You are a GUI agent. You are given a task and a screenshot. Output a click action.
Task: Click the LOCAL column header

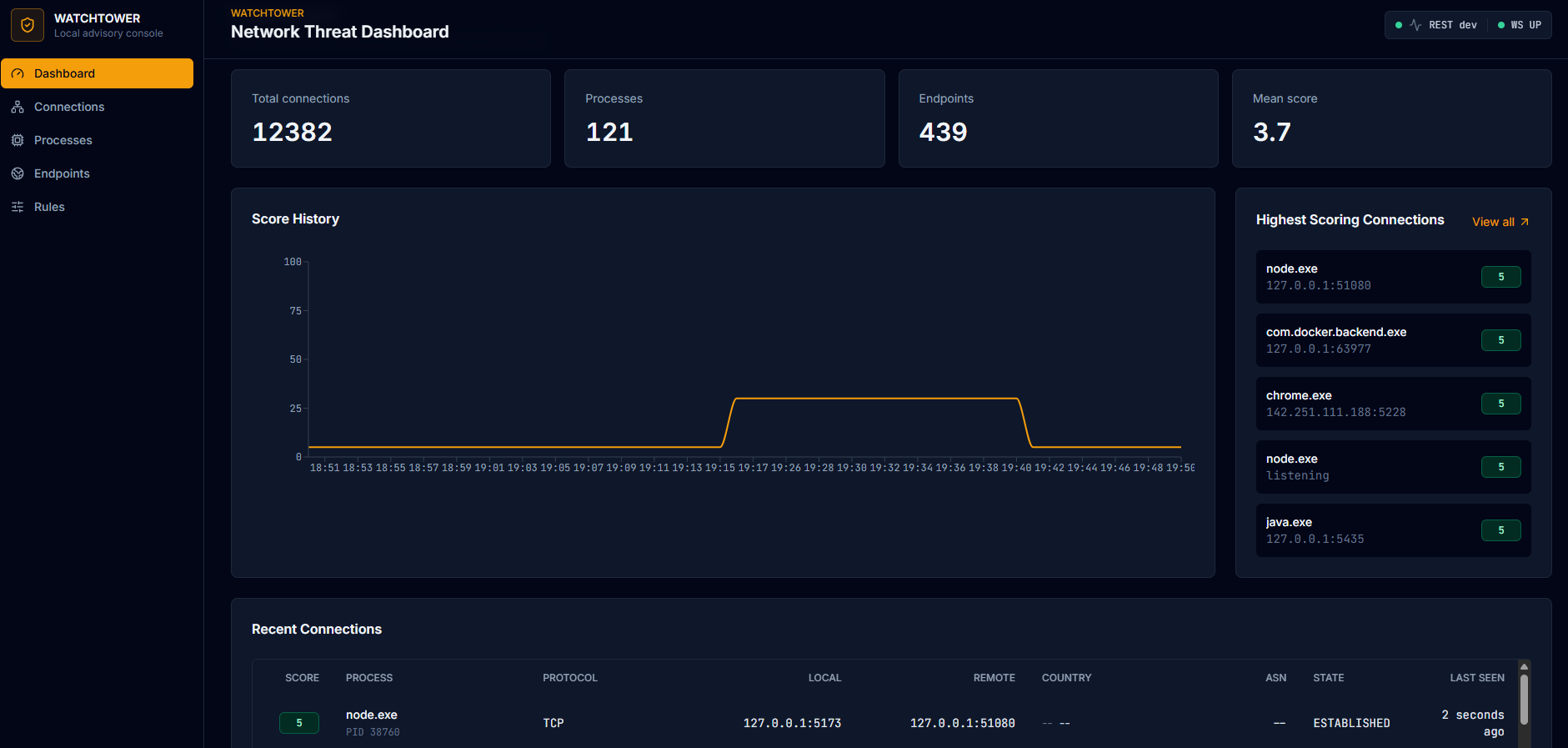pos(824,678)
